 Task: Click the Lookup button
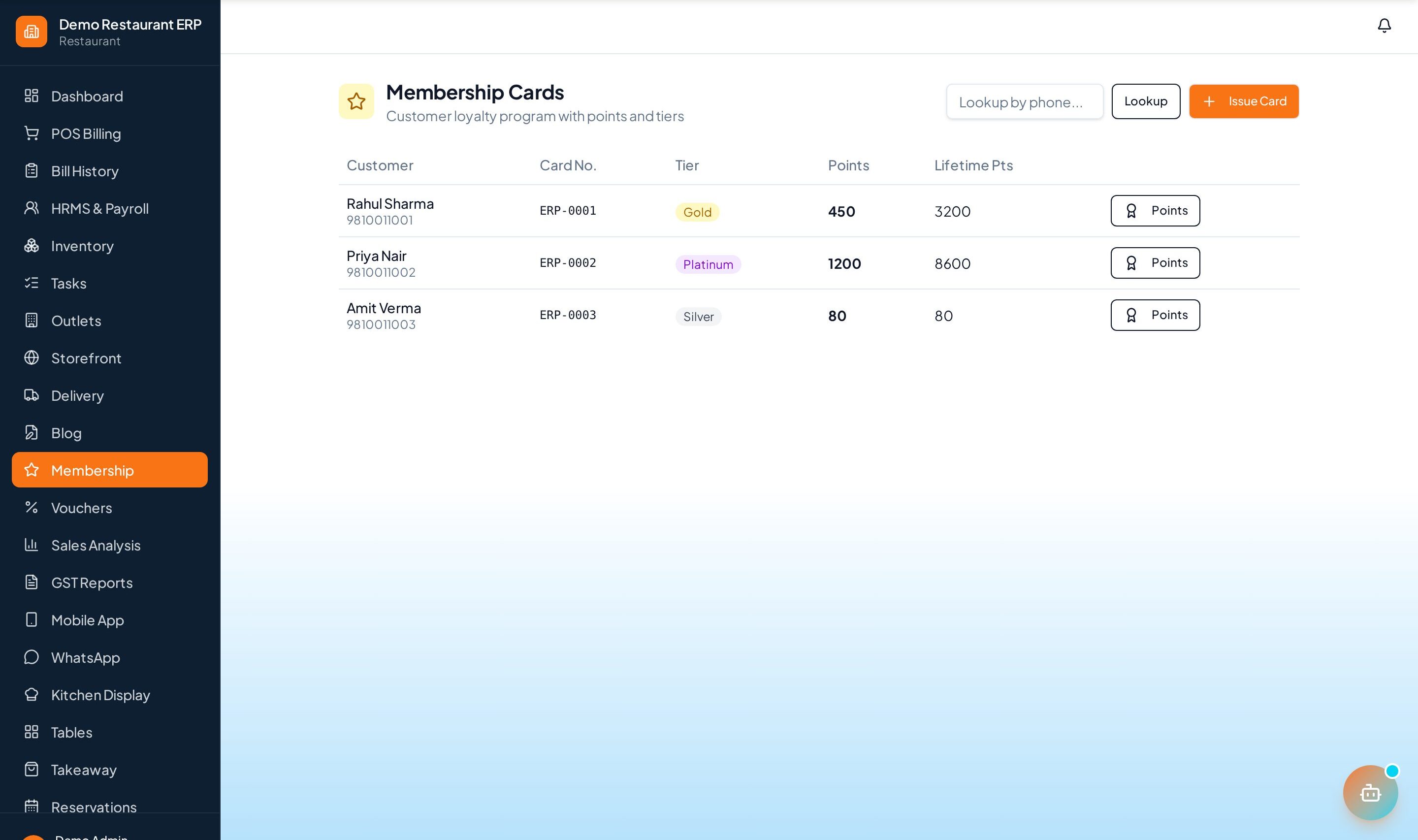1145,101
